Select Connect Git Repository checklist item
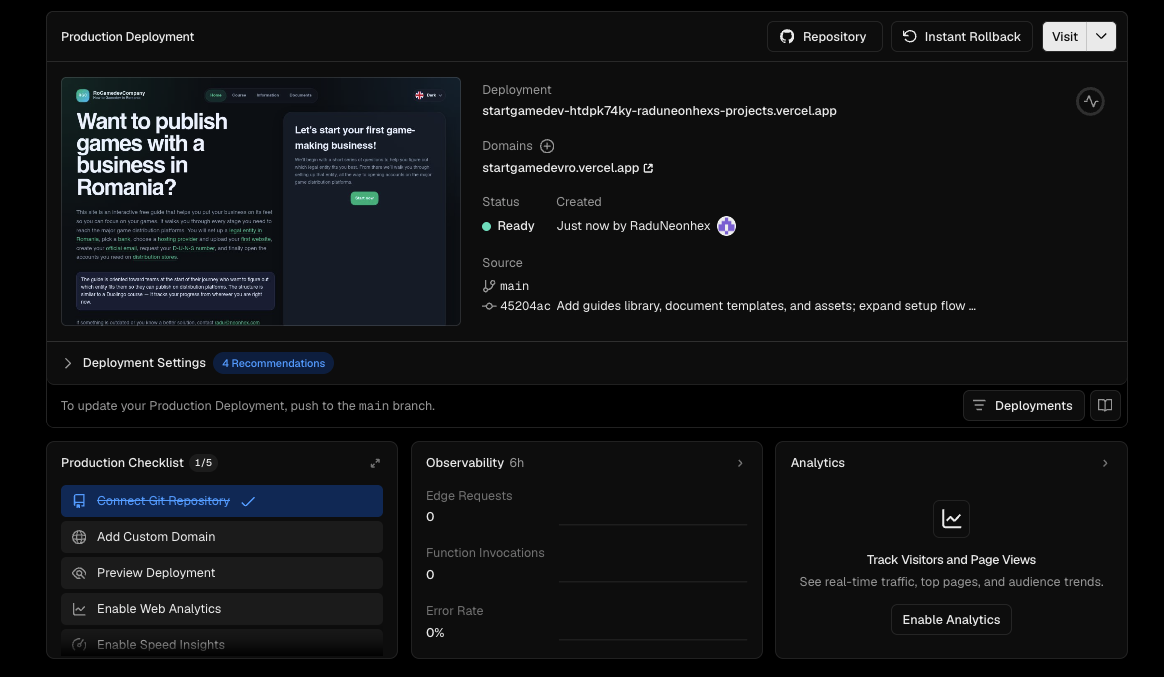Screen dimensions: 1164x677 pos(222,501)
